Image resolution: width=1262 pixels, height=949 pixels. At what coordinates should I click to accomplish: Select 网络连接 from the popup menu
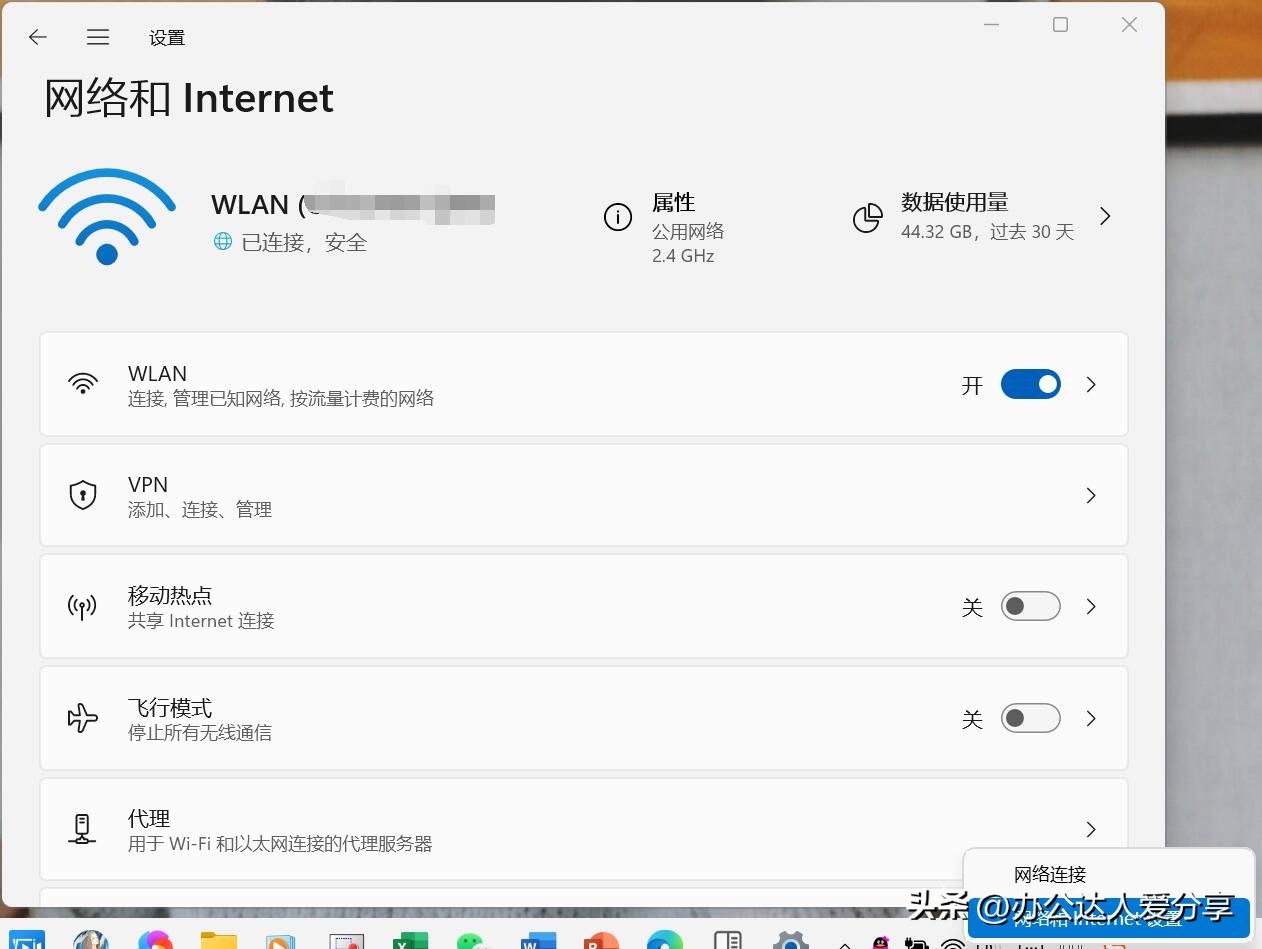click(x=1051, y=873)
